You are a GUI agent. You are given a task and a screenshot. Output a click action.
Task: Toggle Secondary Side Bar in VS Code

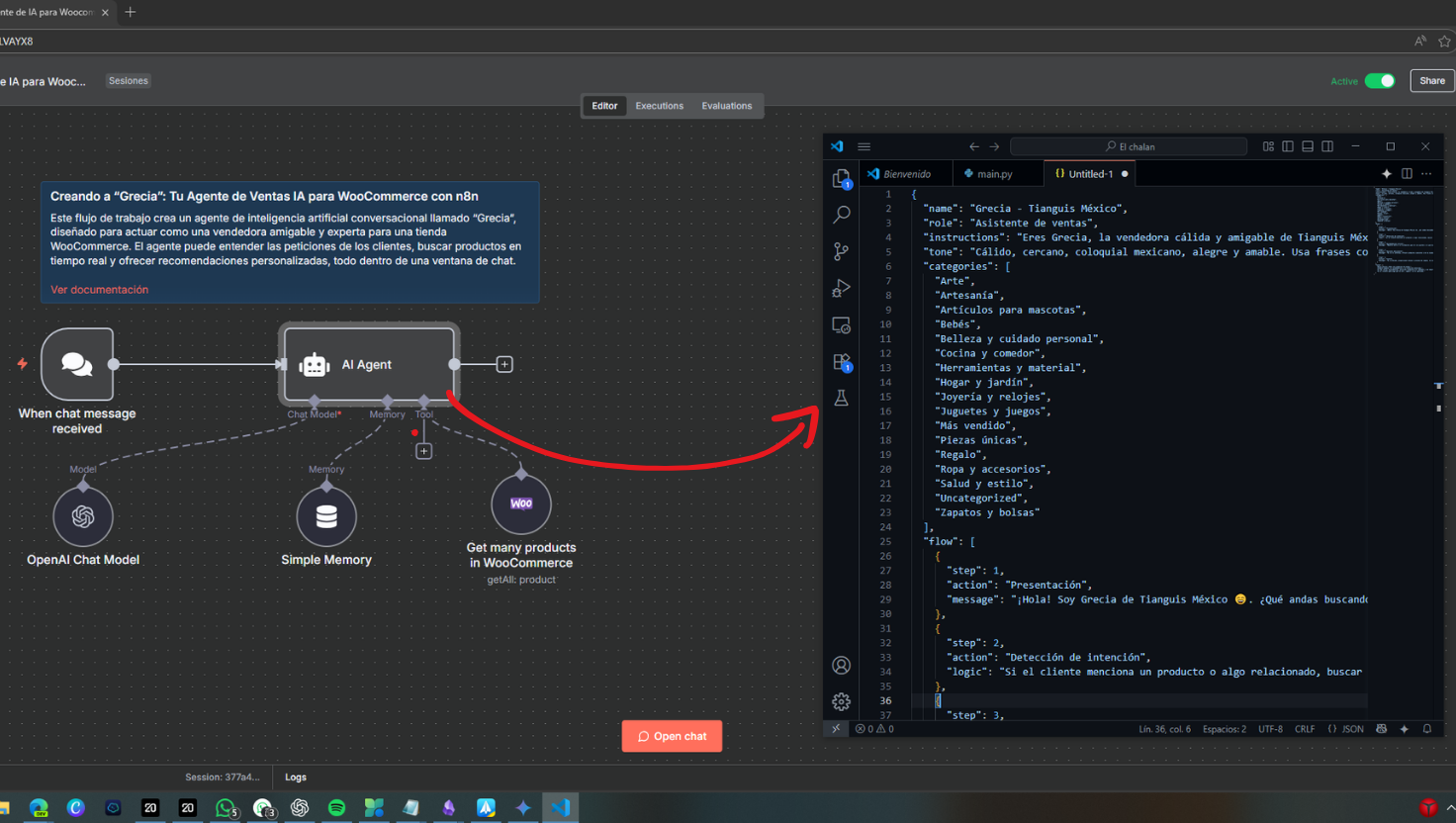[x=1327, y=146]
